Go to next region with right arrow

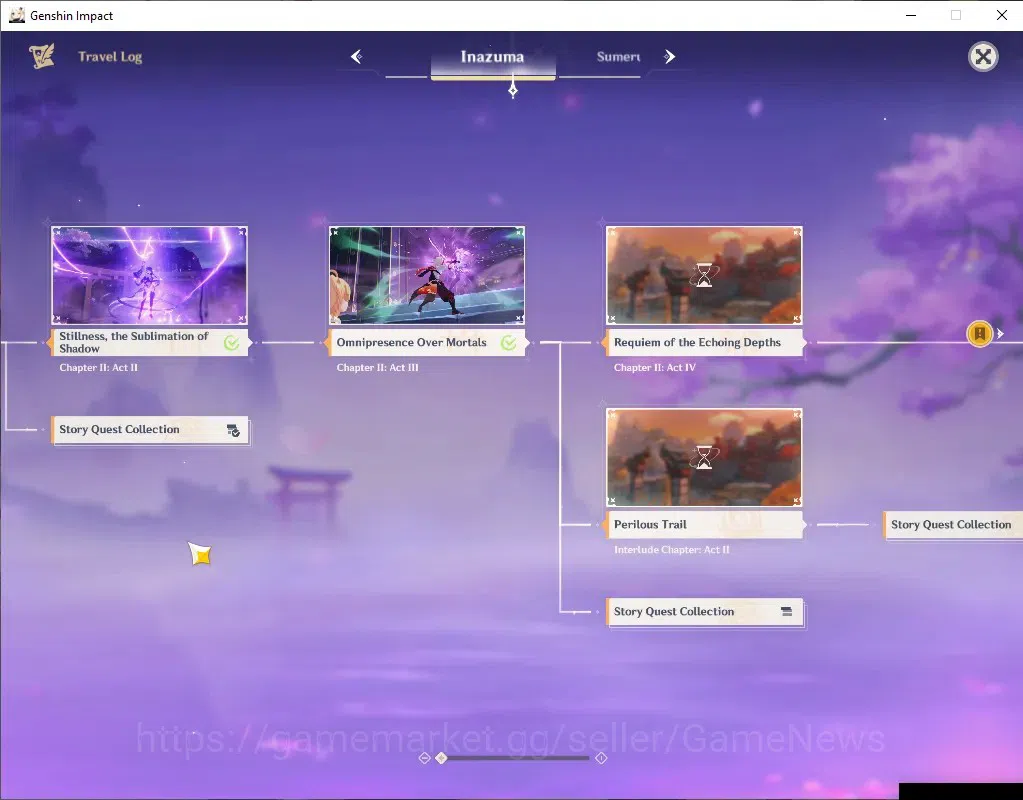point(669,57)
